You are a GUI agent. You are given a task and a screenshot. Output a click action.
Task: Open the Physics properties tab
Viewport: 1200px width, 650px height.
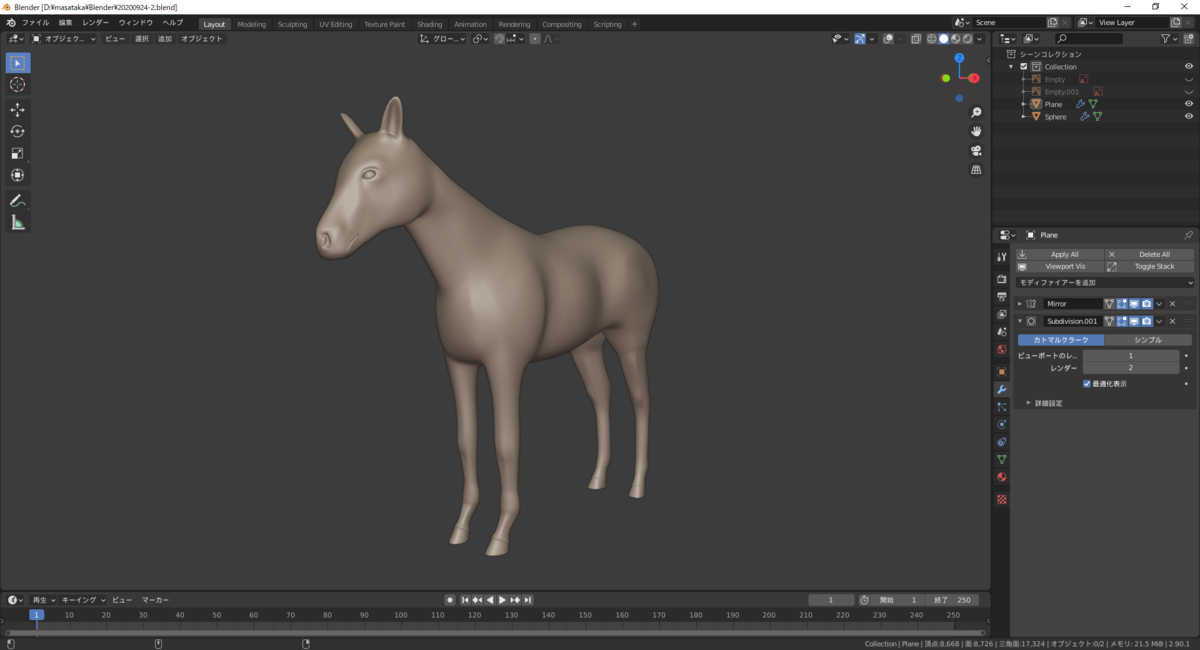tap(1002, 424)
